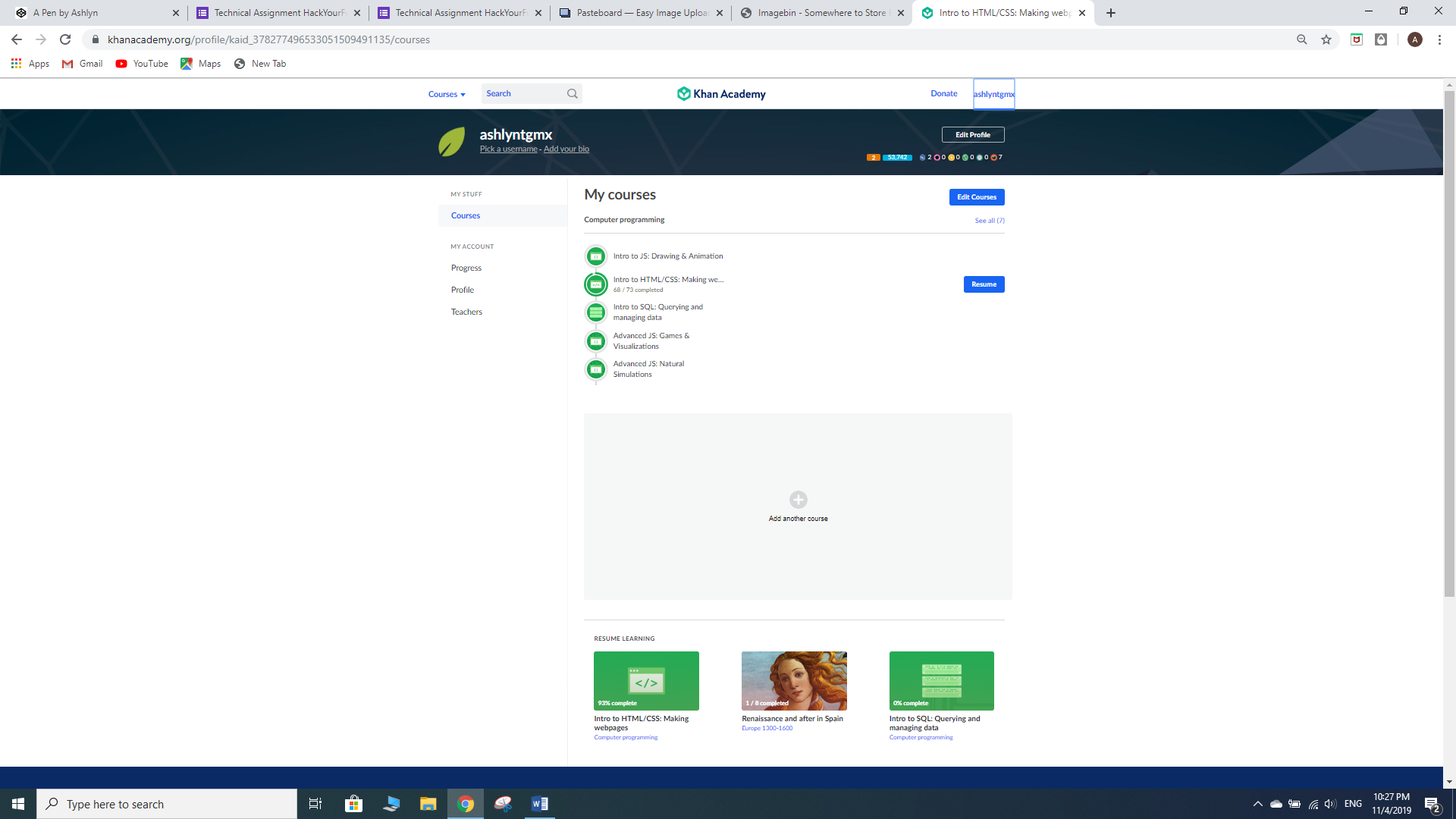Image resolution: width=1456 pixels, height=819 pixels.
Task: Click the Donate link
Action: tap(944, 93)
